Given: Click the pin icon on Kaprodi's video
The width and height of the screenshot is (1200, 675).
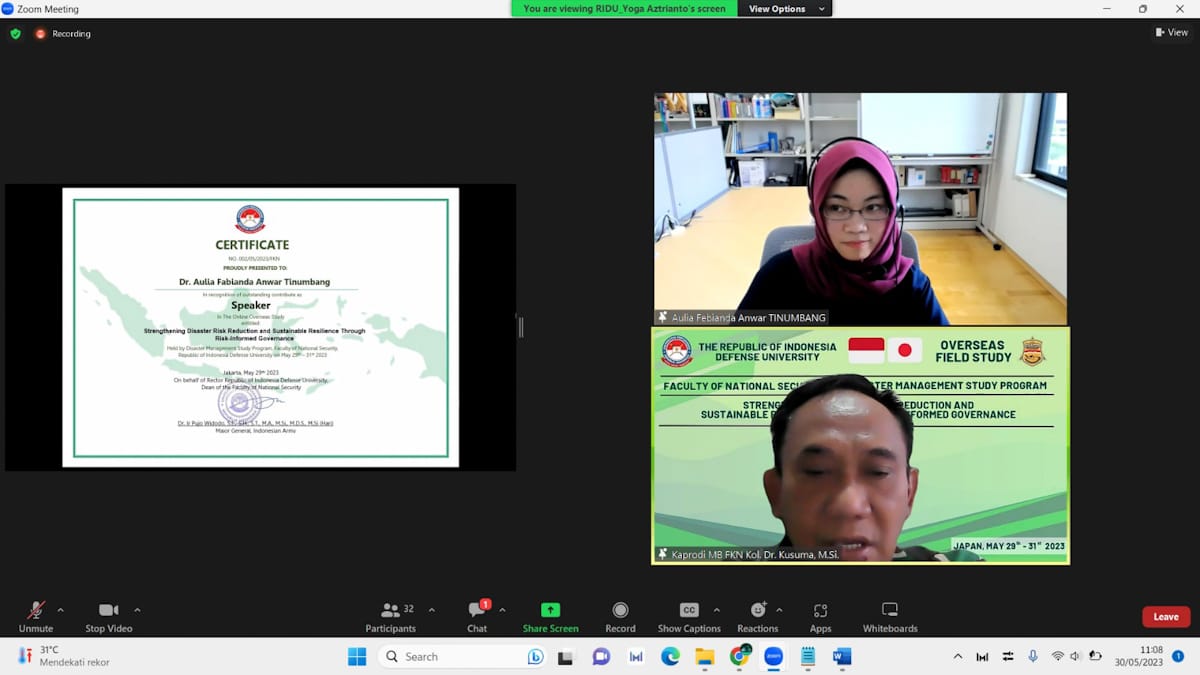Looking at the screenshot, I should point(662,553).
